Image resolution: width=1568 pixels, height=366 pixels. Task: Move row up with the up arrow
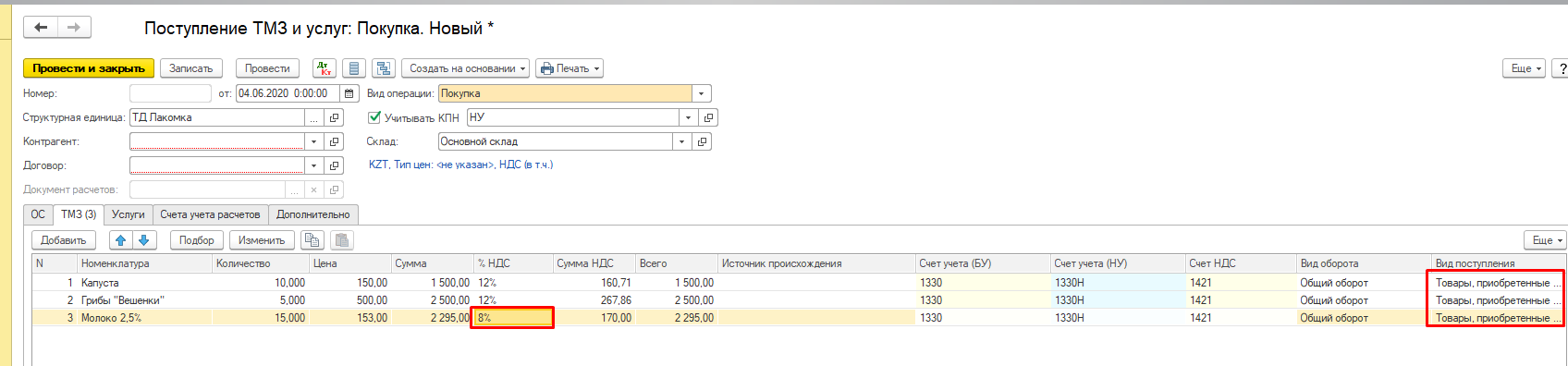120,240
